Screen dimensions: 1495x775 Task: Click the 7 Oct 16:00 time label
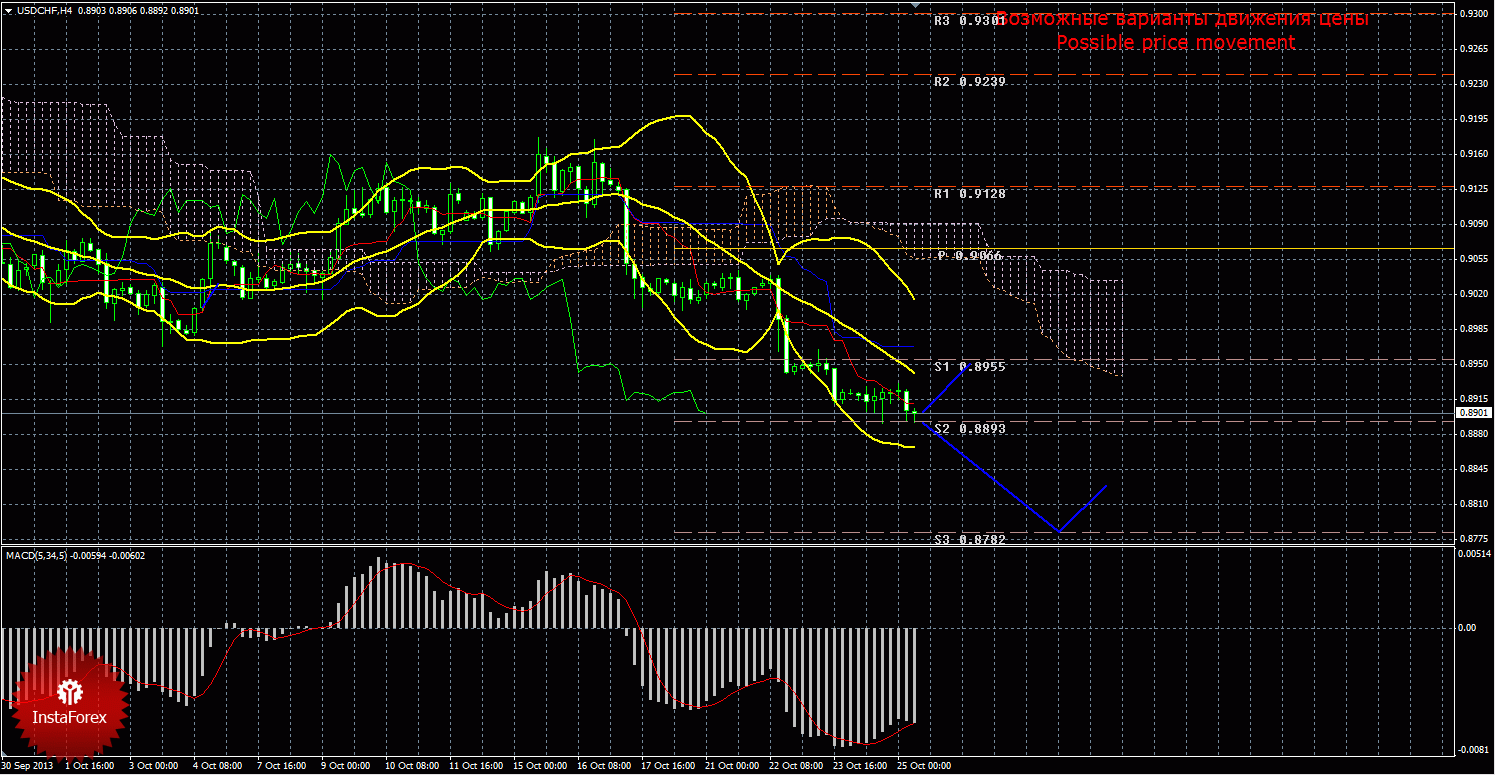281,766
